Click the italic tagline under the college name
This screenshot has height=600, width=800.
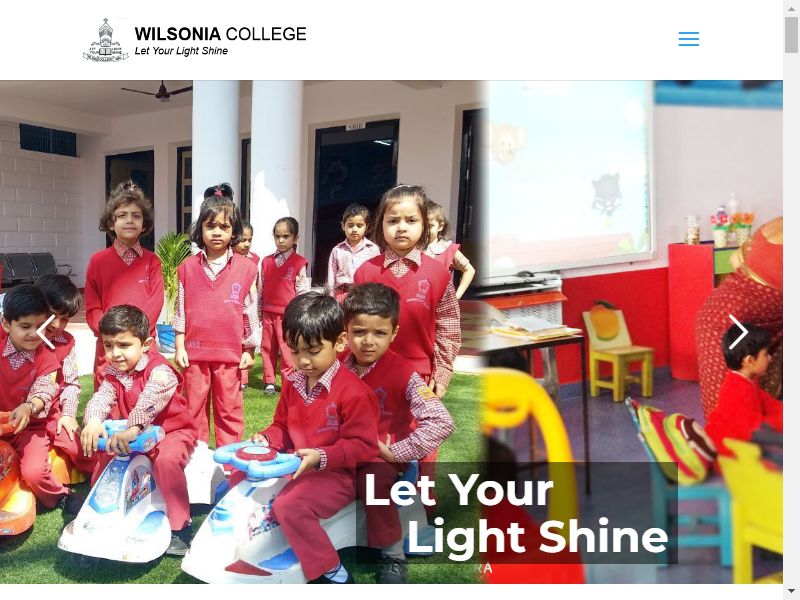tap(181, 51)
